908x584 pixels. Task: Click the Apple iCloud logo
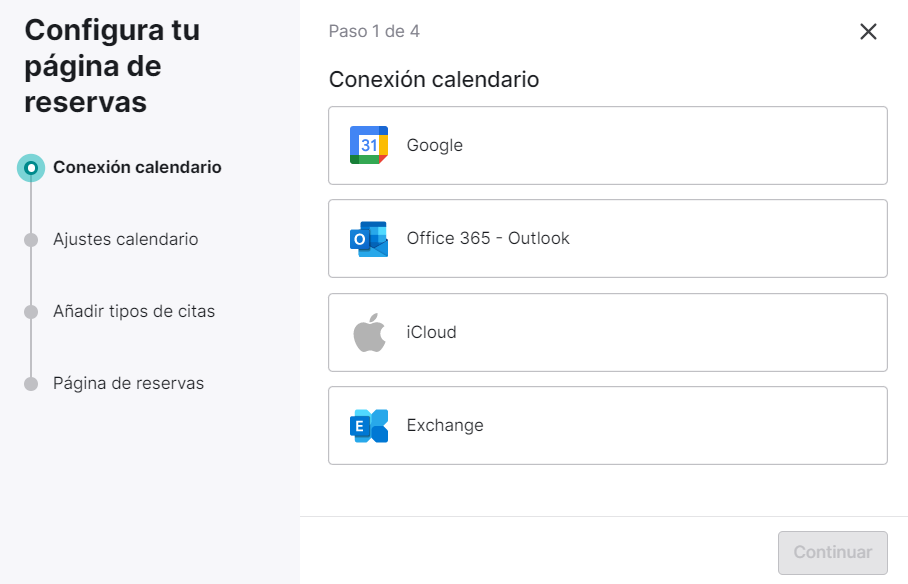pyautogui.click(x=369, y=333)
